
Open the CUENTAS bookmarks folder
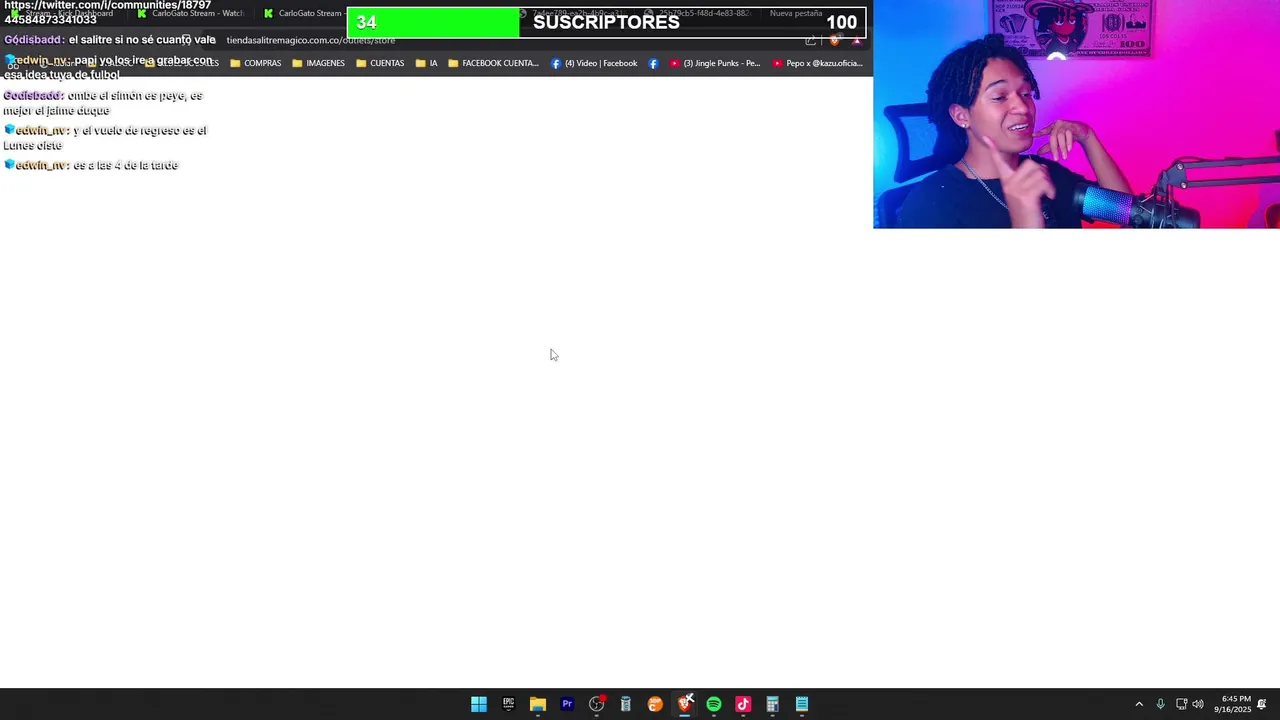(x=380, y=63)
